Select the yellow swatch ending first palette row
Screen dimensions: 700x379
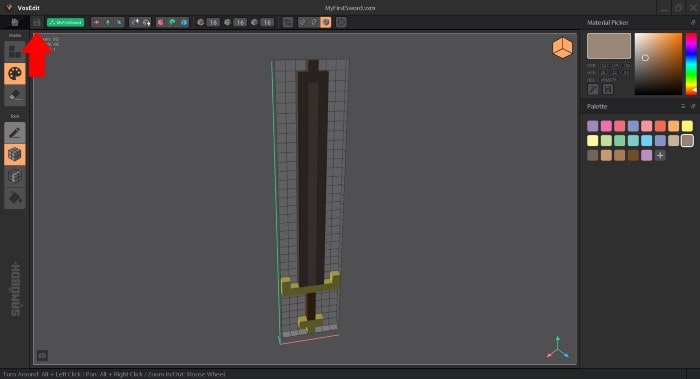[687, 126]
